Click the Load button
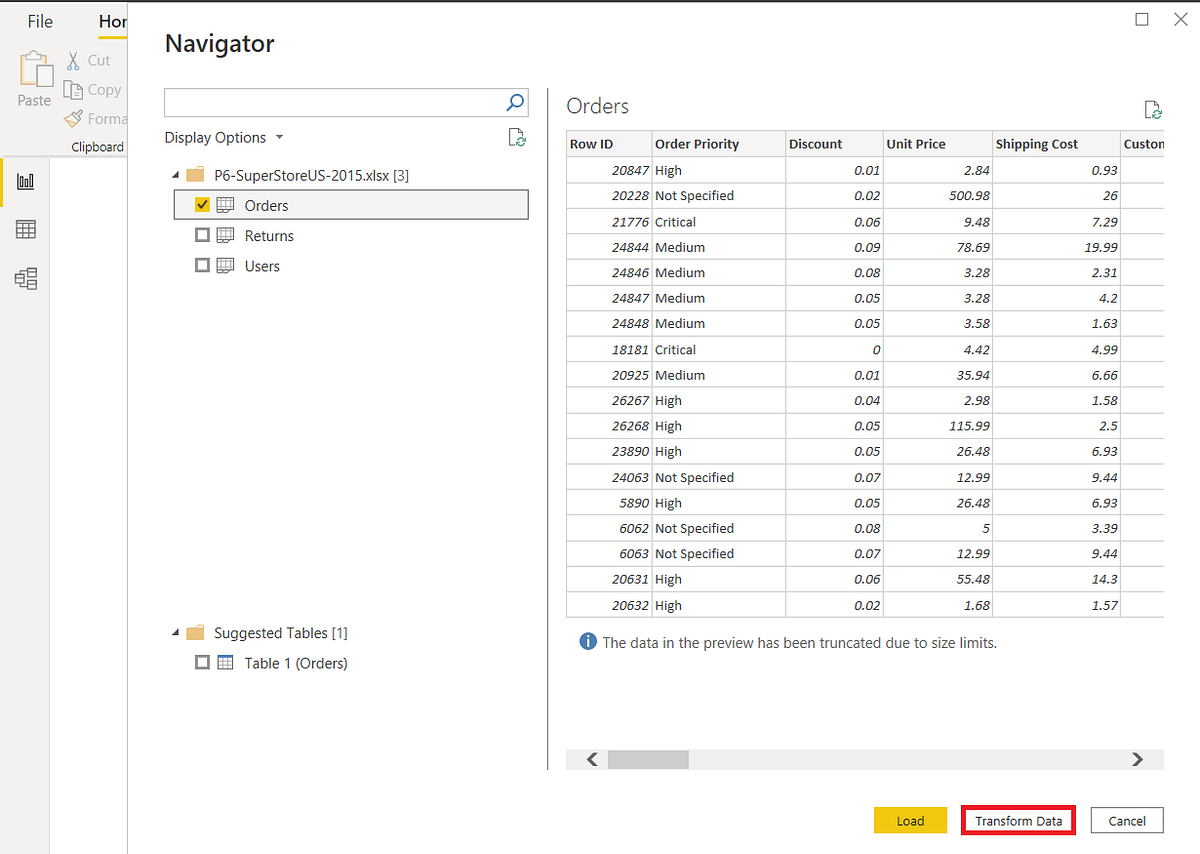The image size is (1200, 854). coord(910,820)
